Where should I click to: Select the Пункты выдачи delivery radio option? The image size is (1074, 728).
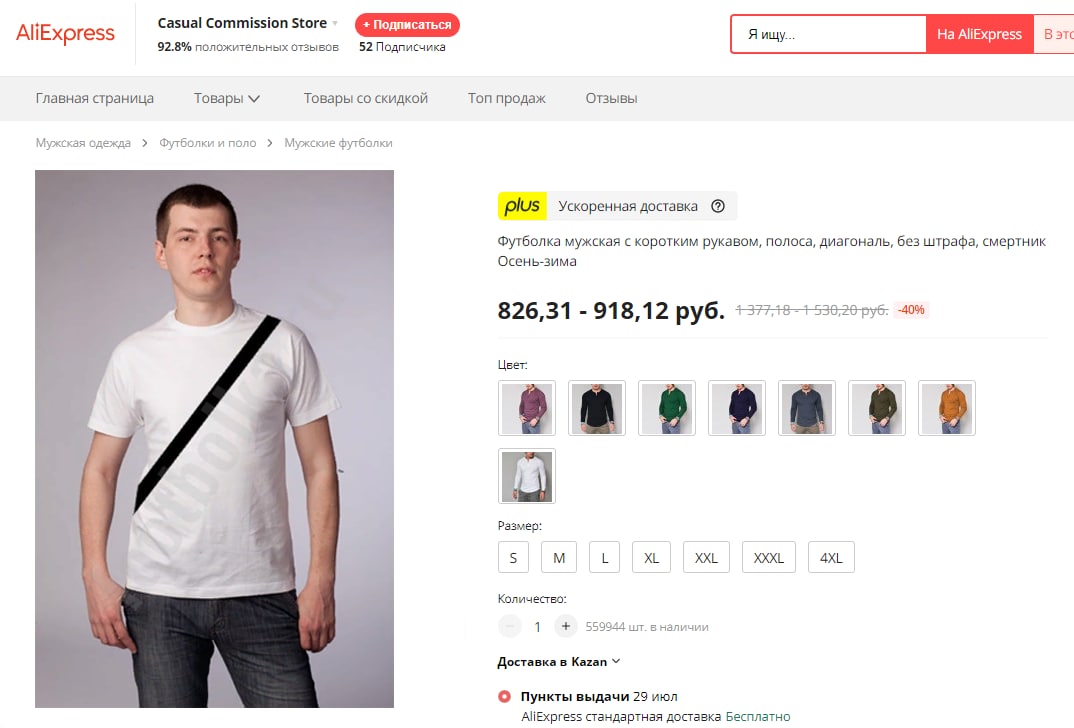click(x=504, y=696)
